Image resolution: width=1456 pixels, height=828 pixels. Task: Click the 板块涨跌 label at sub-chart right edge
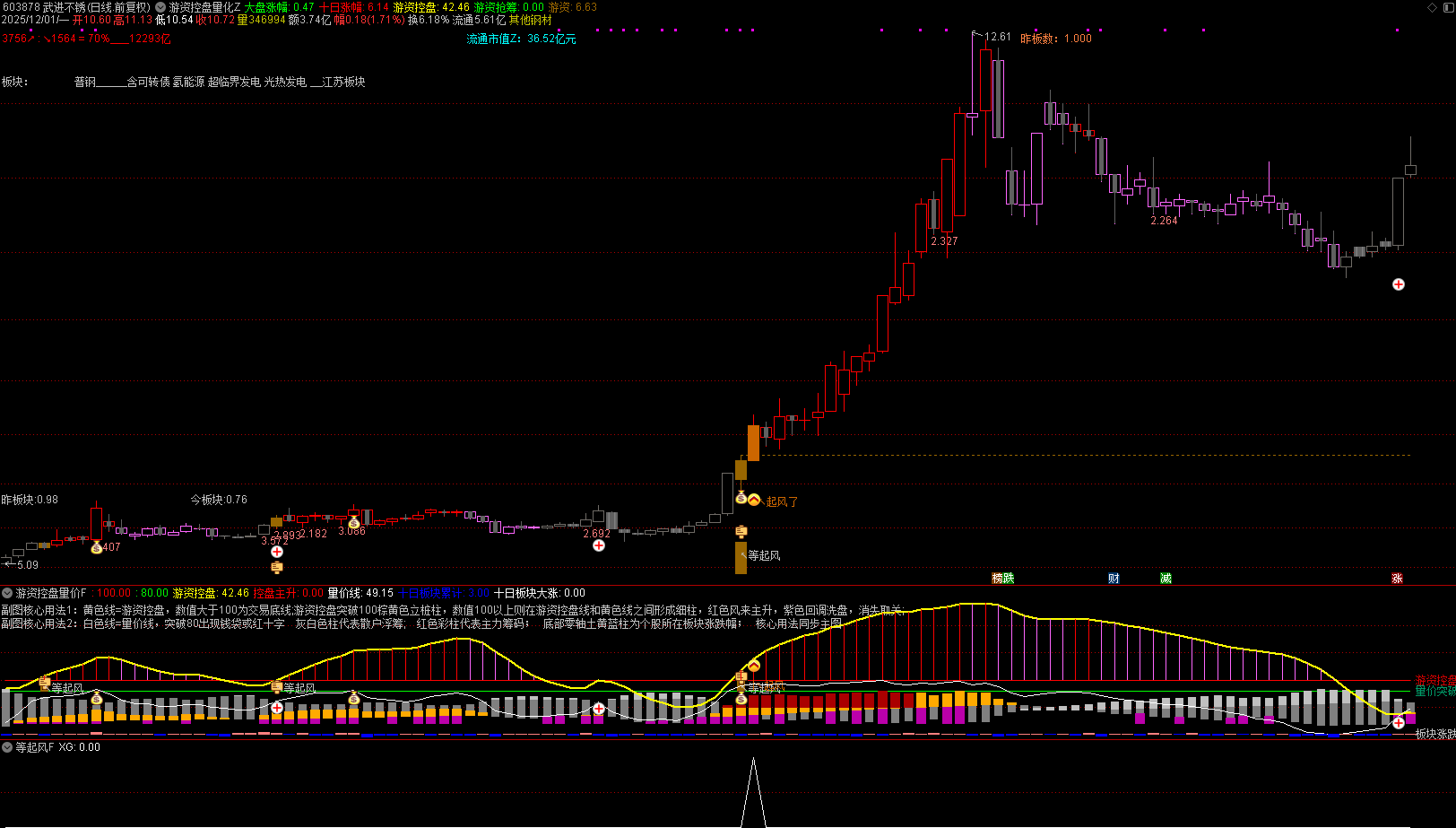1435,734
